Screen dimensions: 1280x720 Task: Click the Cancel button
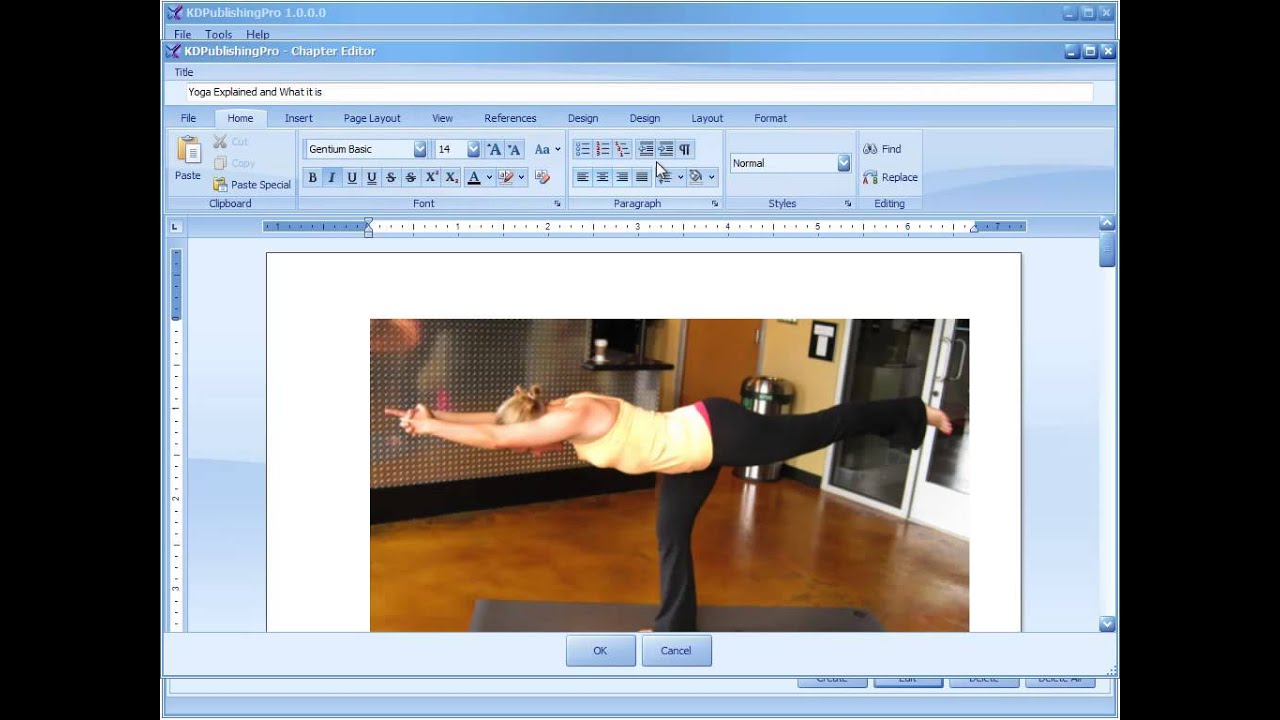(676, 650)
